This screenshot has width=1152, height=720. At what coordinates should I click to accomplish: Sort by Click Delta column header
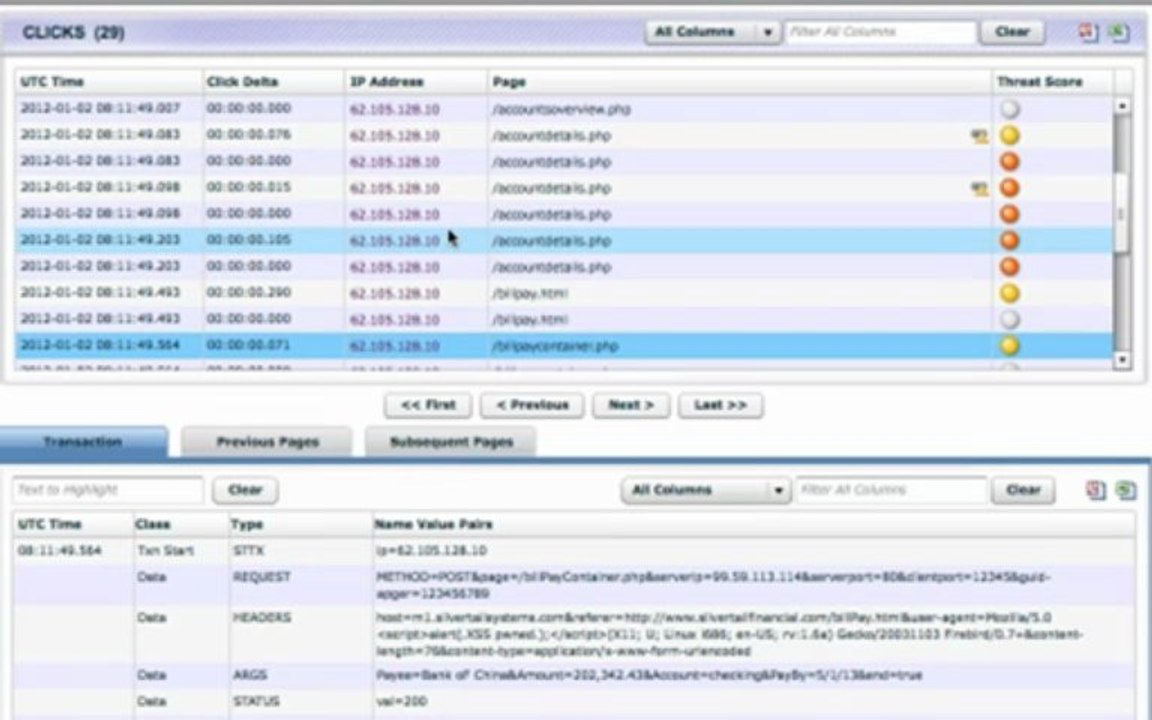coord(273,82)
